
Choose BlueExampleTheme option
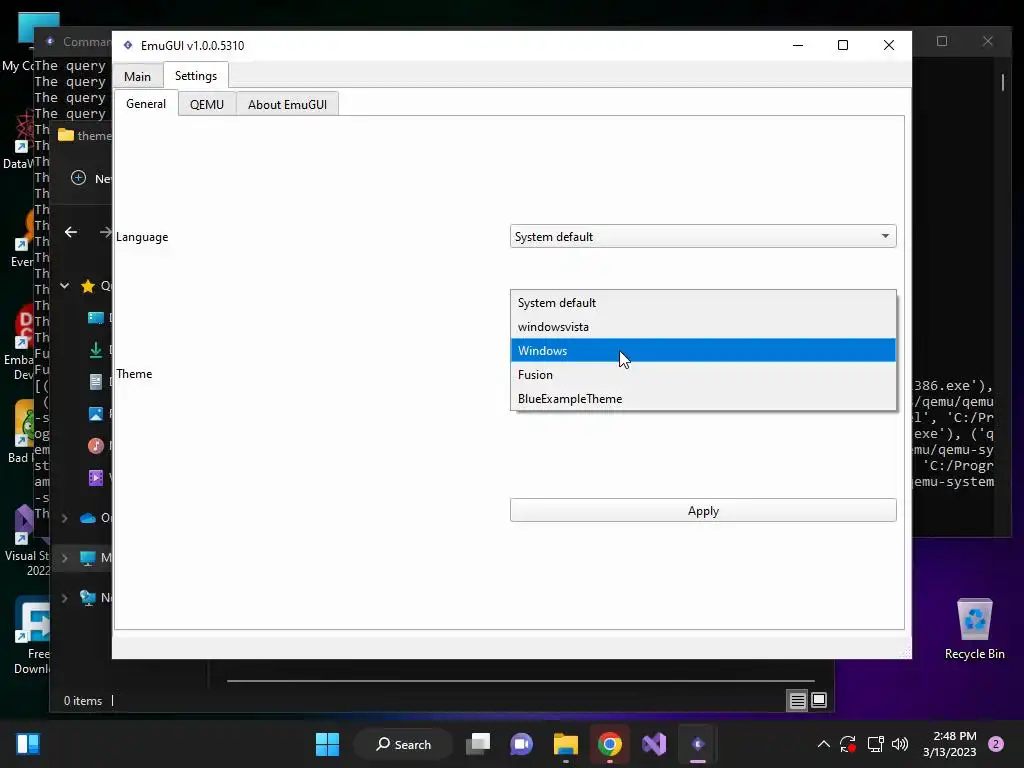[x=703, y=399]
